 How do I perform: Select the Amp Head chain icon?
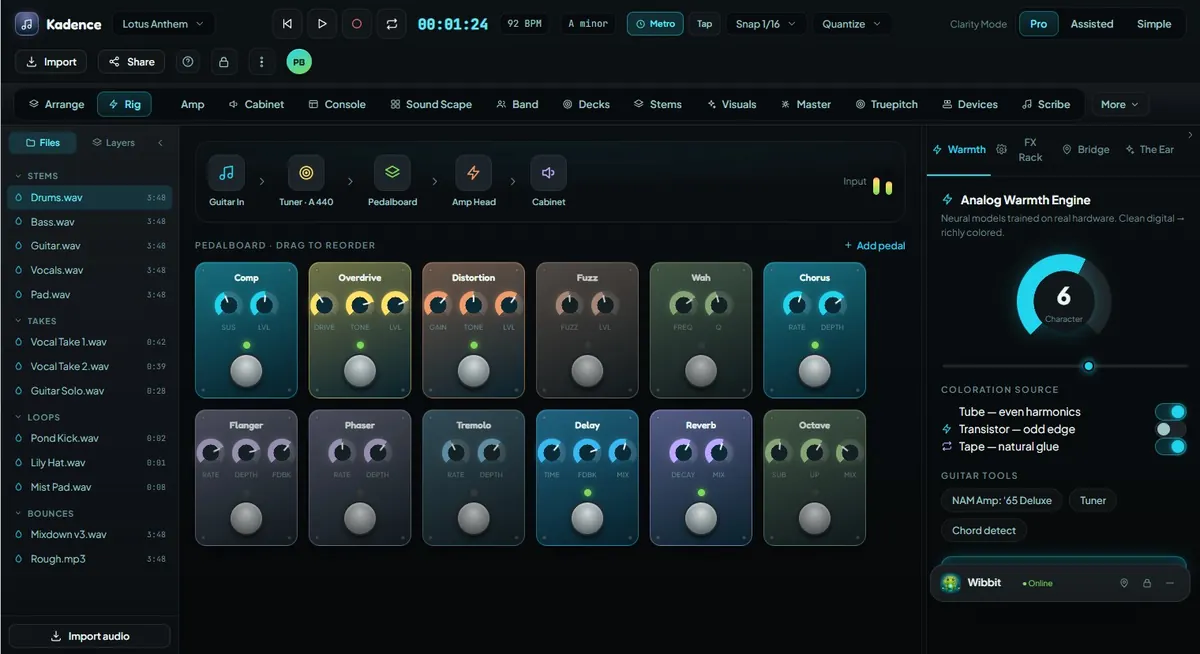coord(473,173)
